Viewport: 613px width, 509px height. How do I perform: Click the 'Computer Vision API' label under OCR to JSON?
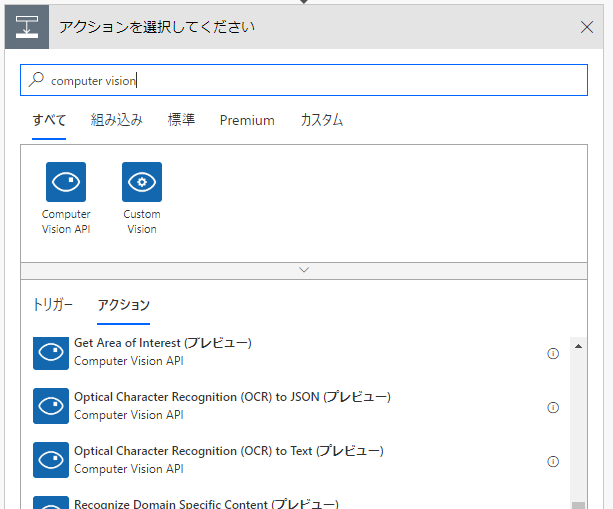[129, 415]
